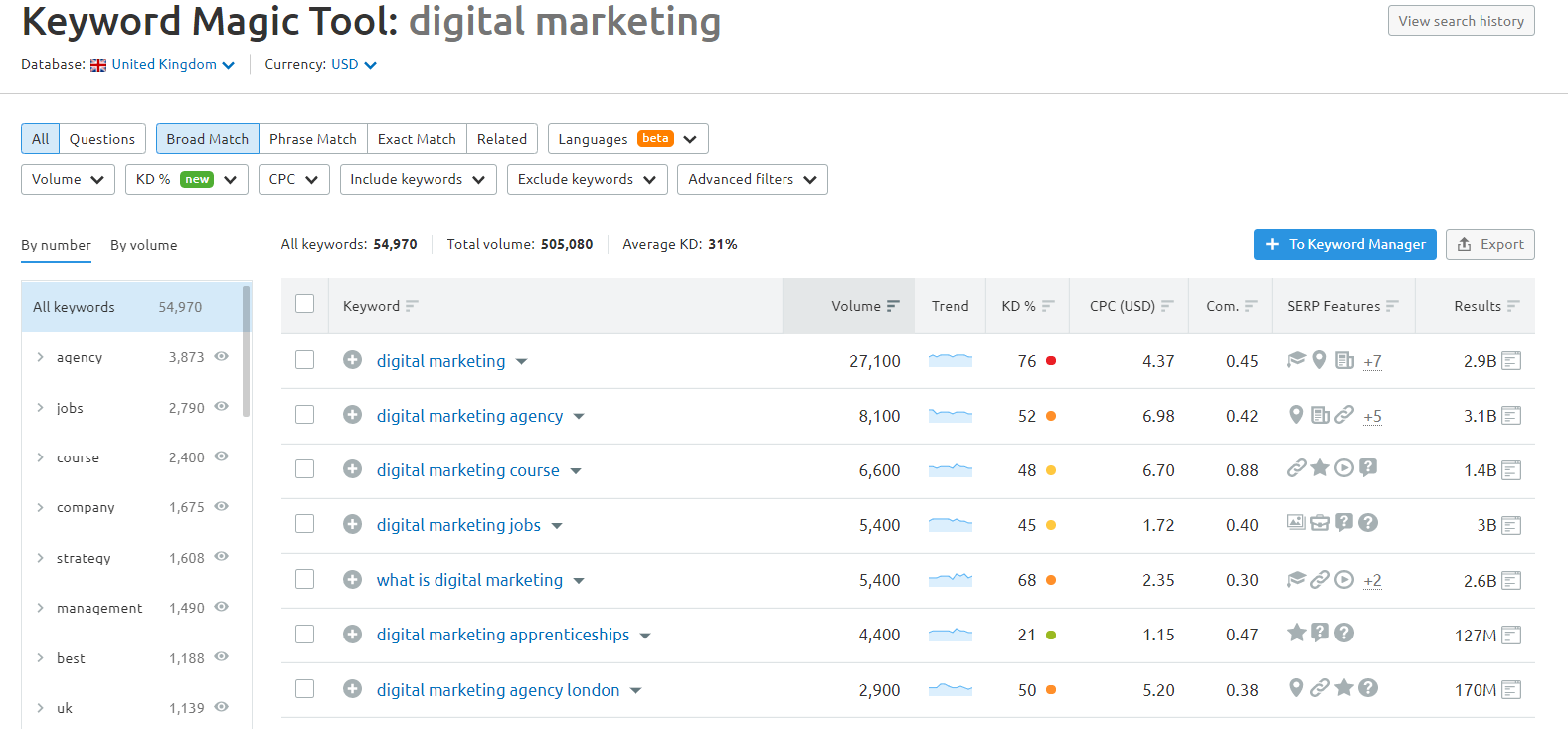Screen dimensions: 1568x729
Task: Click the knowledge panel icon in digital marketing row
Action: pyautogui.click(x=1296, y=360)
